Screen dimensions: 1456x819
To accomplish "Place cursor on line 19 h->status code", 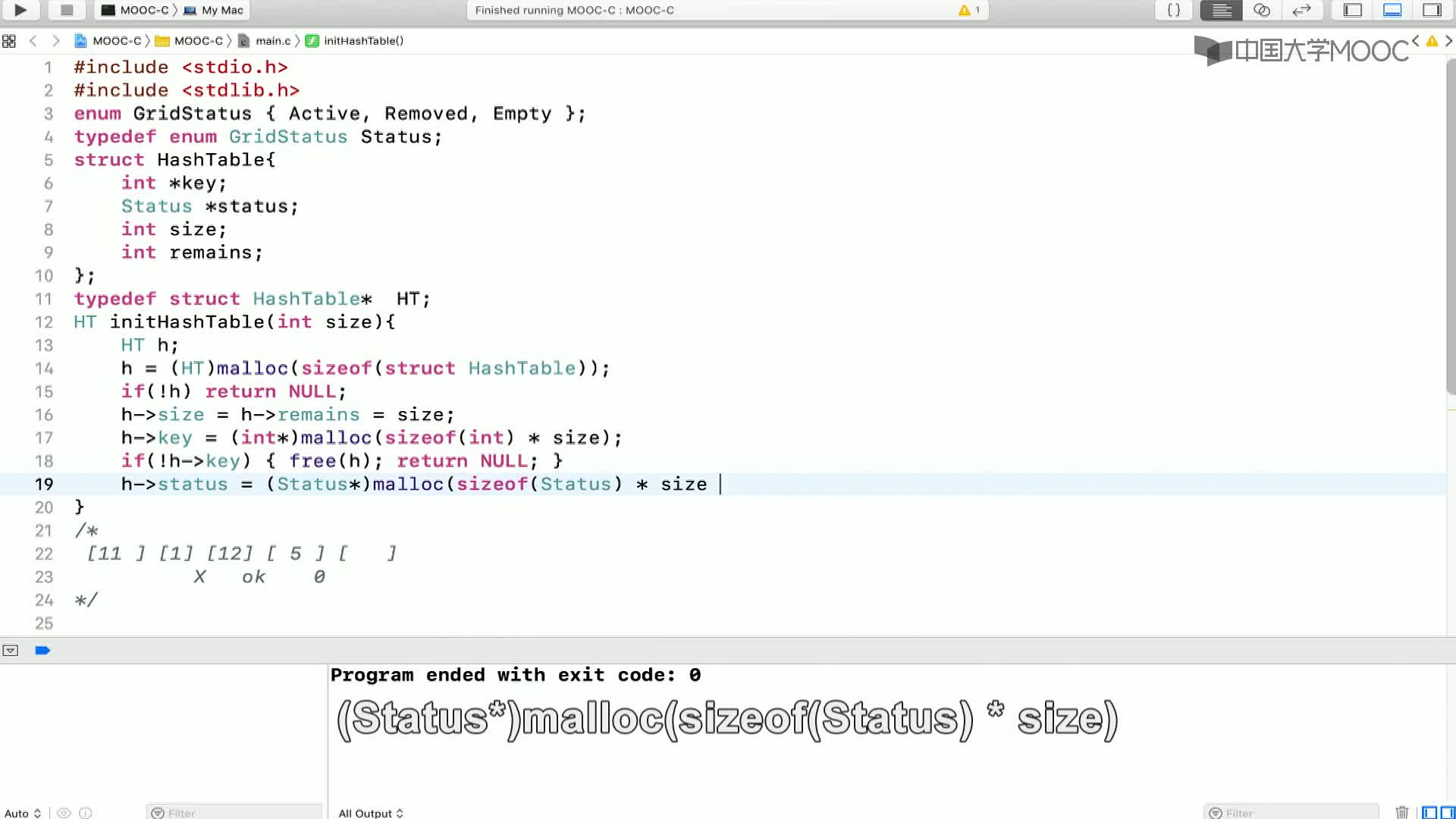I will [414, 484].
